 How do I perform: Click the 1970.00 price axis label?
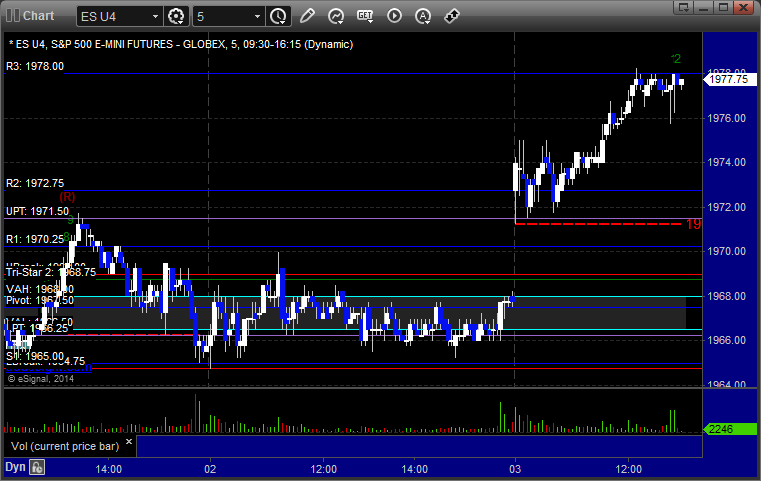727,251
